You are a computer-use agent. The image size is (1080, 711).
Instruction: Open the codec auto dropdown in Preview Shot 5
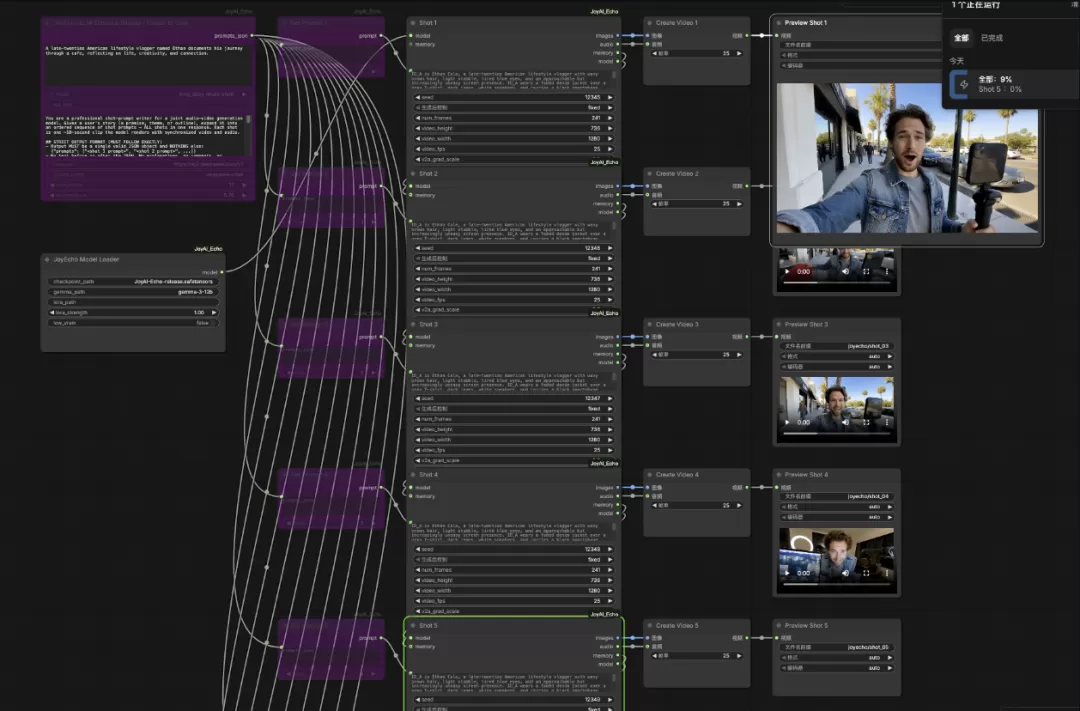837,668
